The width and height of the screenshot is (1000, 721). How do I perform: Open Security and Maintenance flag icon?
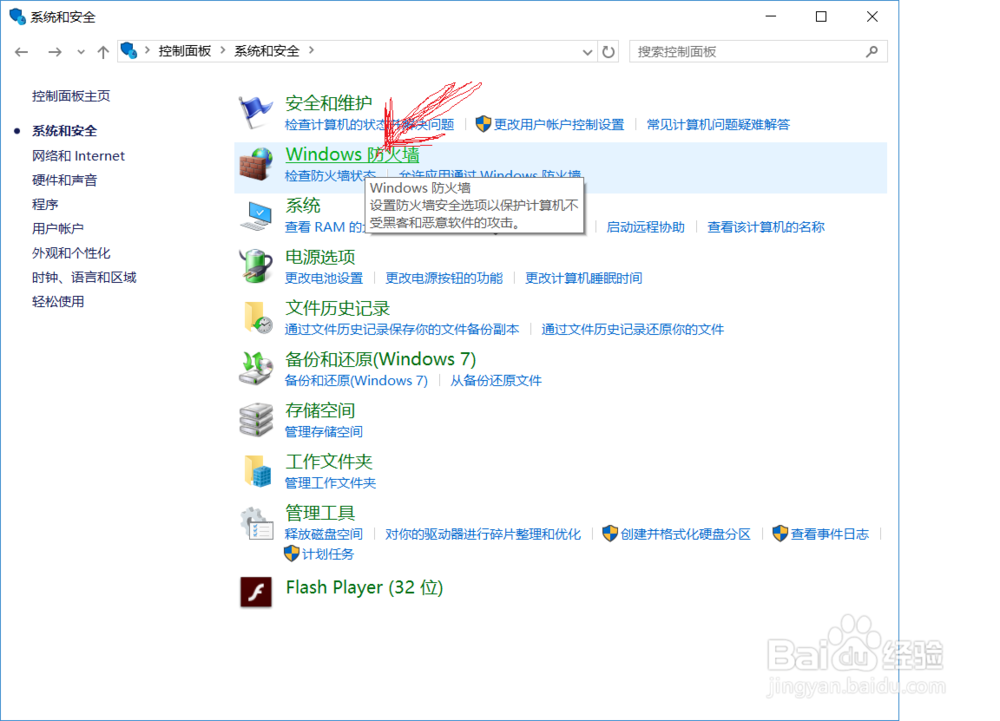(x=255, y=111)
